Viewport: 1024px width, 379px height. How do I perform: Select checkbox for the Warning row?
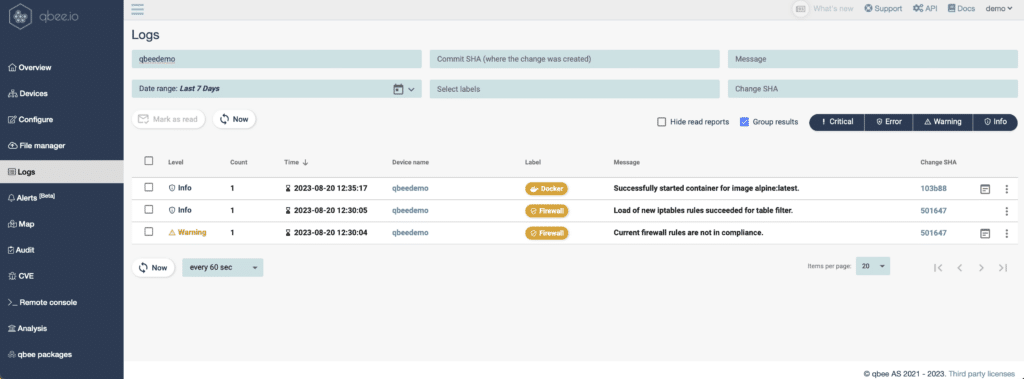coord(149,232)
